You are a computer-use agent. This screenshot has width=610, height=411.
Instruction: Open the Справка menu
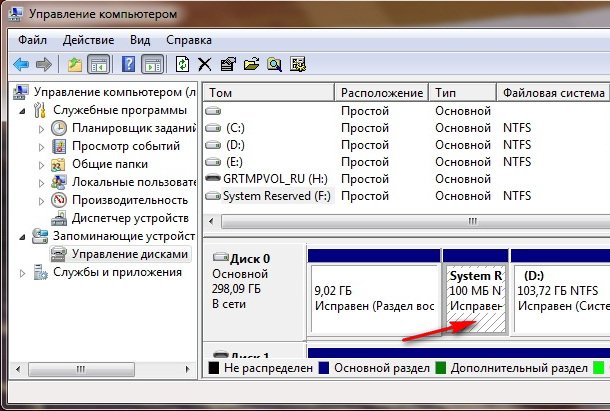point(189,40)
